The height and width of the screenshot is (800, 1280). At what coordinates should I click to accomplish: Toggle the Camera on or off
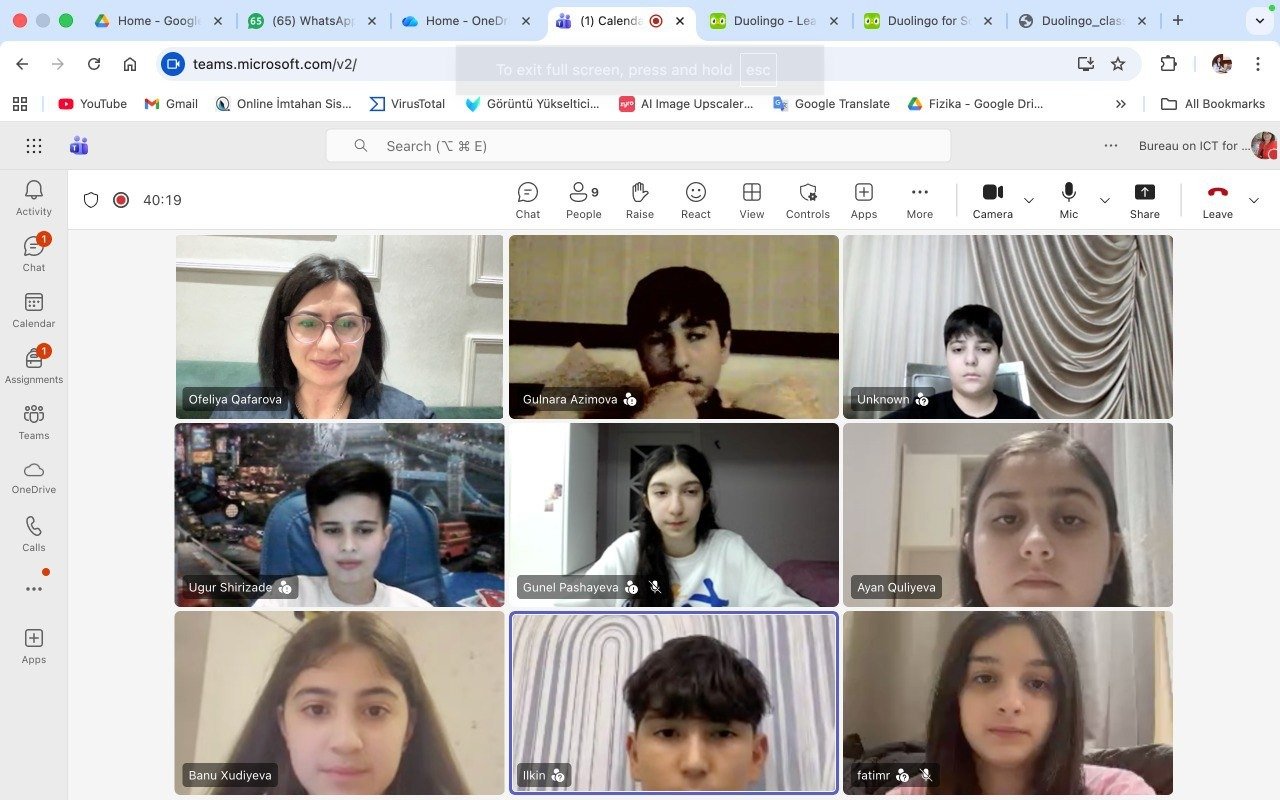[x=992, y=200]
